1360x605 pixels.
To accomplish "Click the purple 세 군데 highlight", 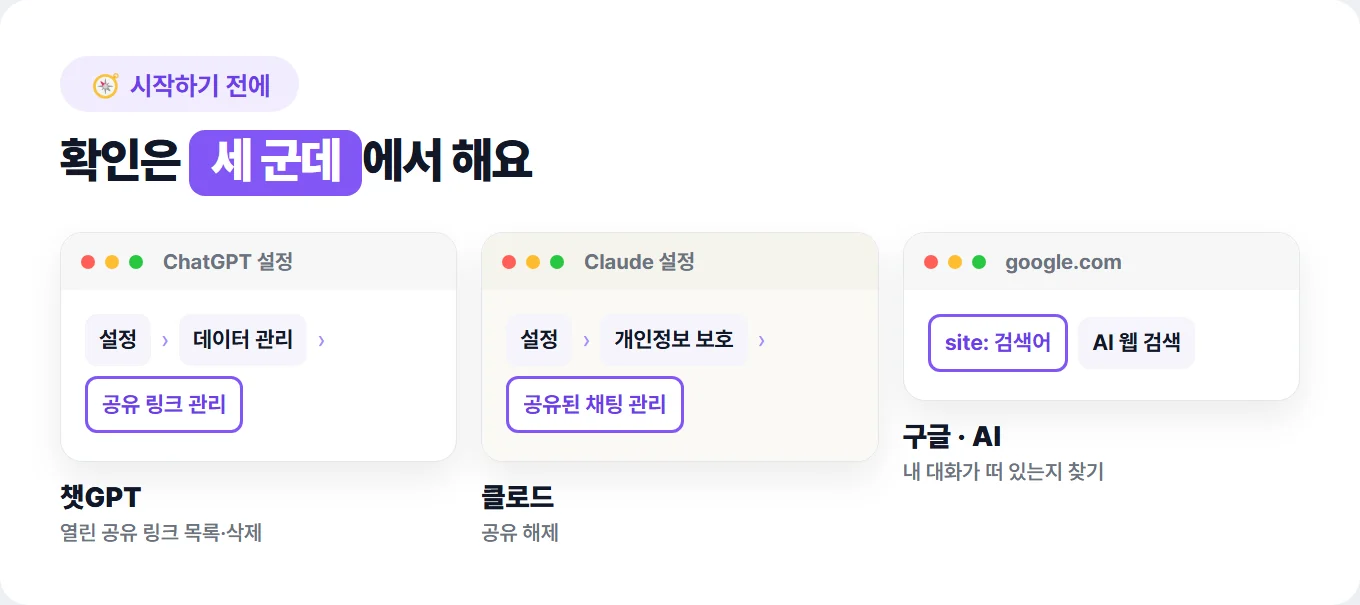I will pyautogui.click(x=275, y=163).
